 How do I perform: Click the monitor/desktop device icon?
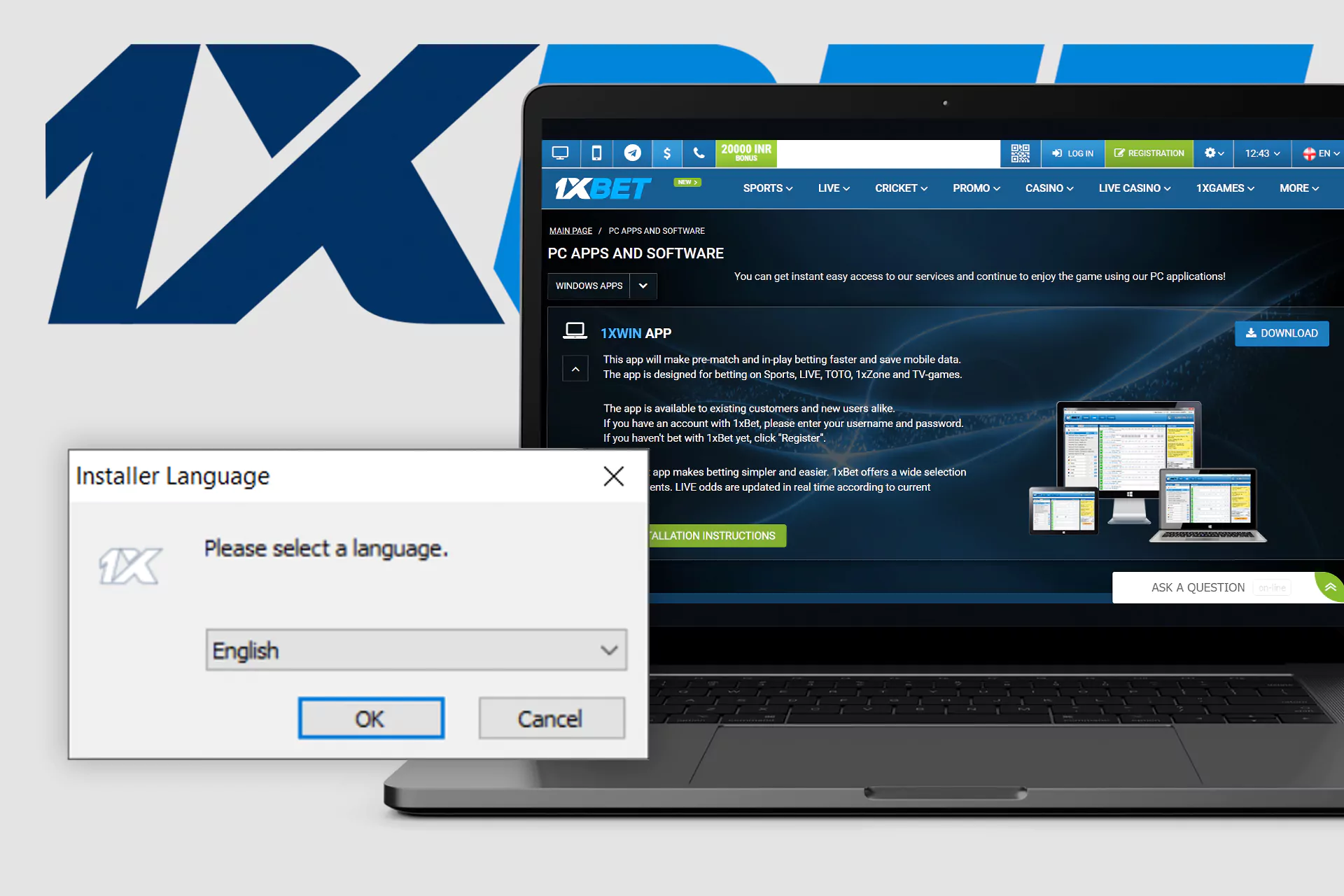tap(562, 153)
